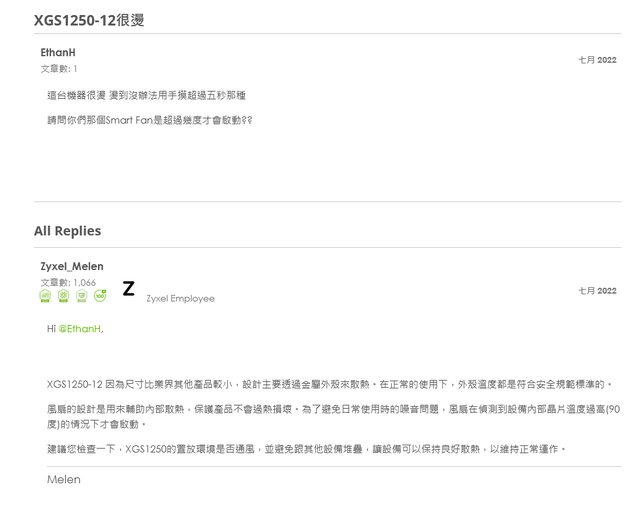Click the second green badge under Zyxel_Melen
The height and width of the screenshot is (514, 640).
click(x=63, y=296)
